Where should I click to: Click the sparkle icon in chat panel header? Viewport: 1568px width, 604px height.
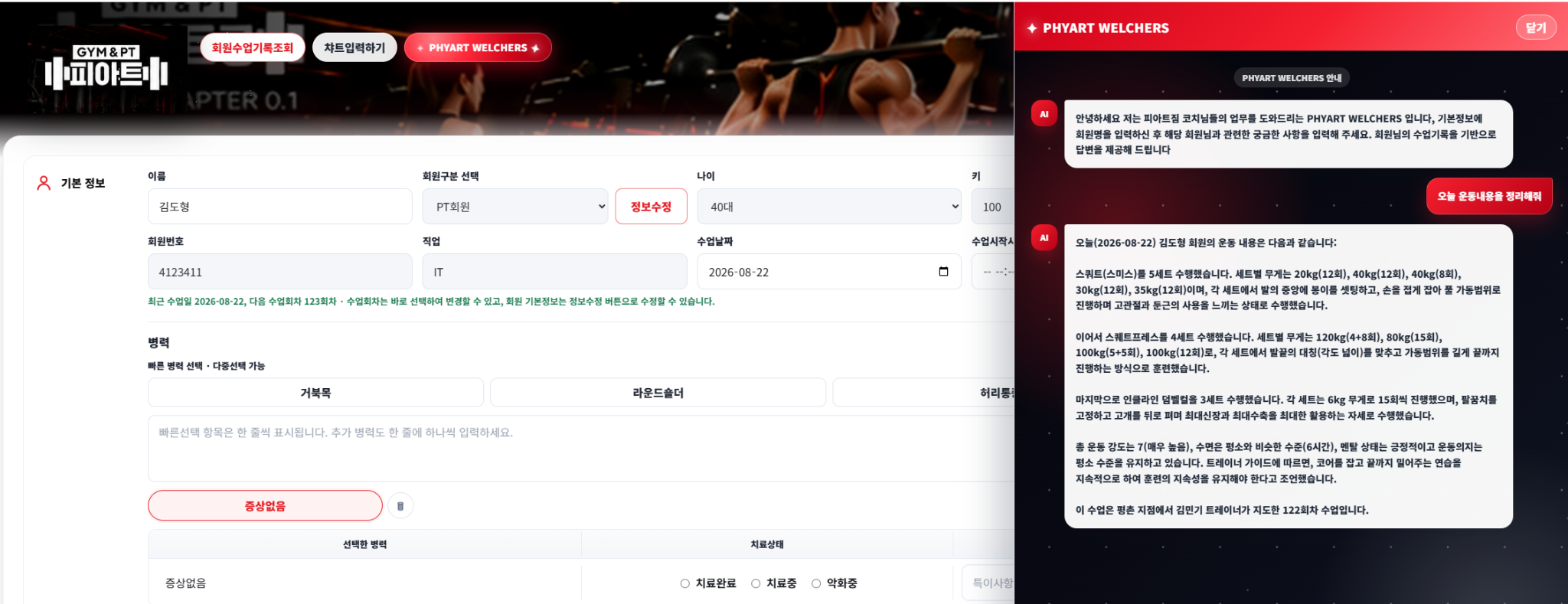(x=1032, y=28)
